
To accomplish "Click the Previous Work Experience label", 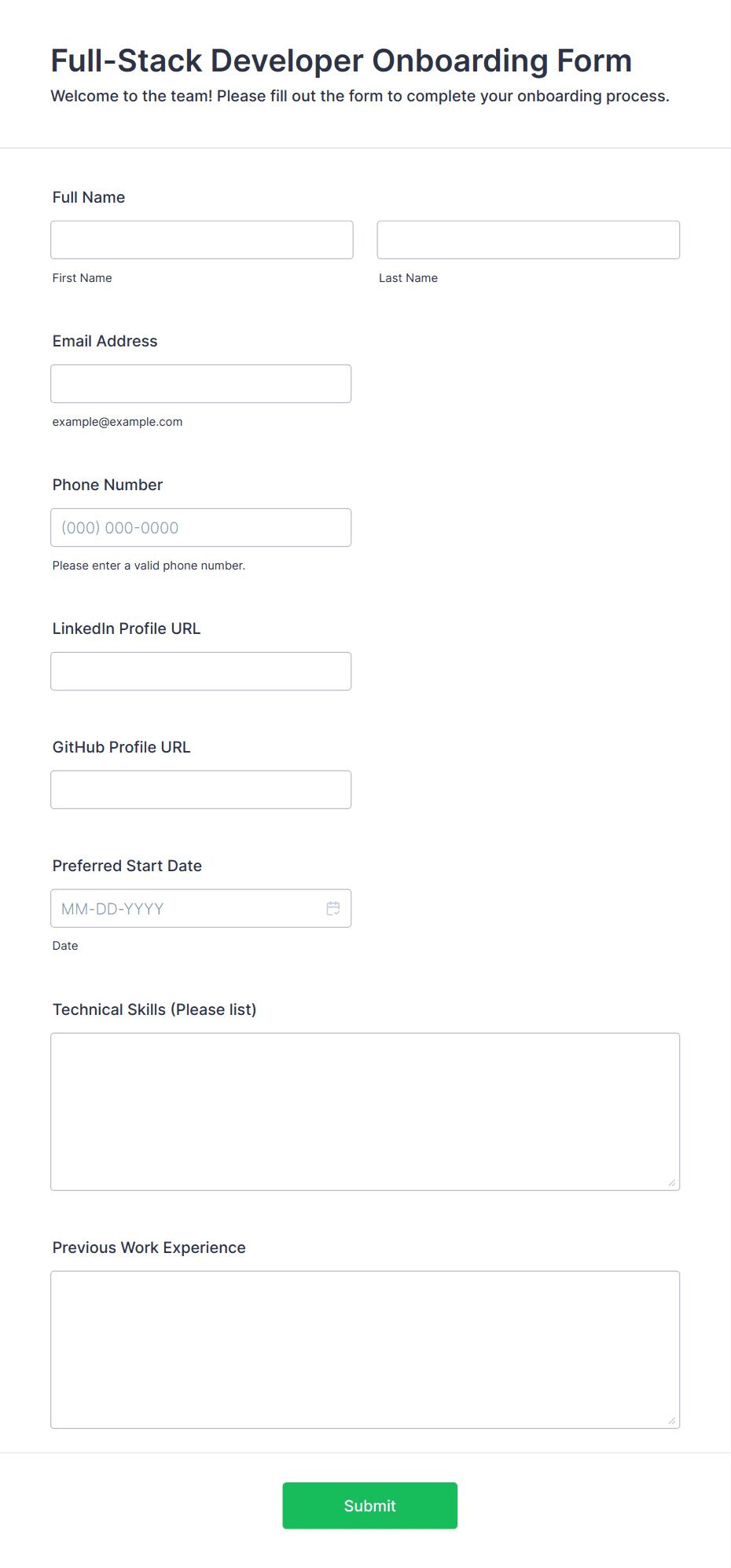I will click(149, 1247).
